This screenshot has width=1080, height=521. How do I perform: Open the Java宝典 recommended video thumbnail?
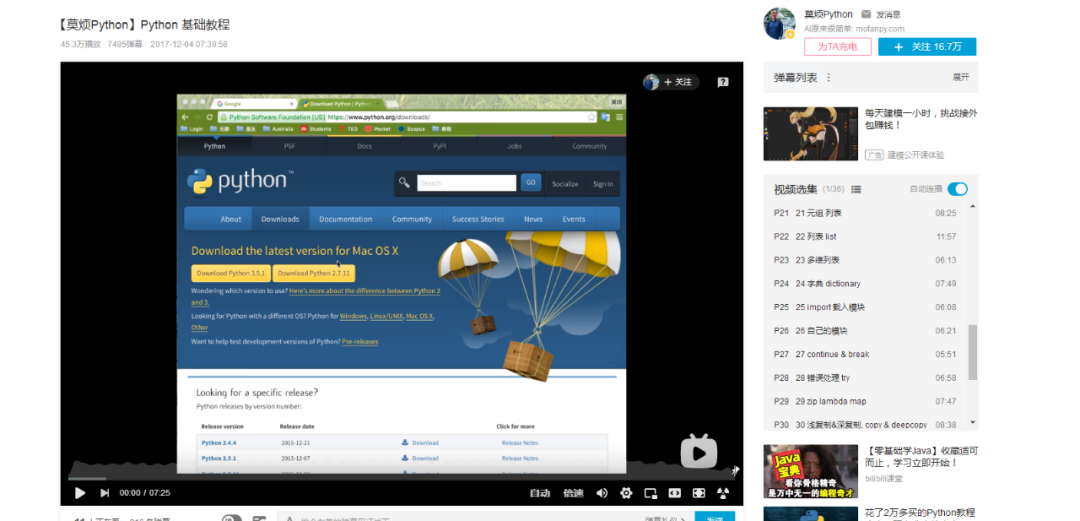coord(810,471)
